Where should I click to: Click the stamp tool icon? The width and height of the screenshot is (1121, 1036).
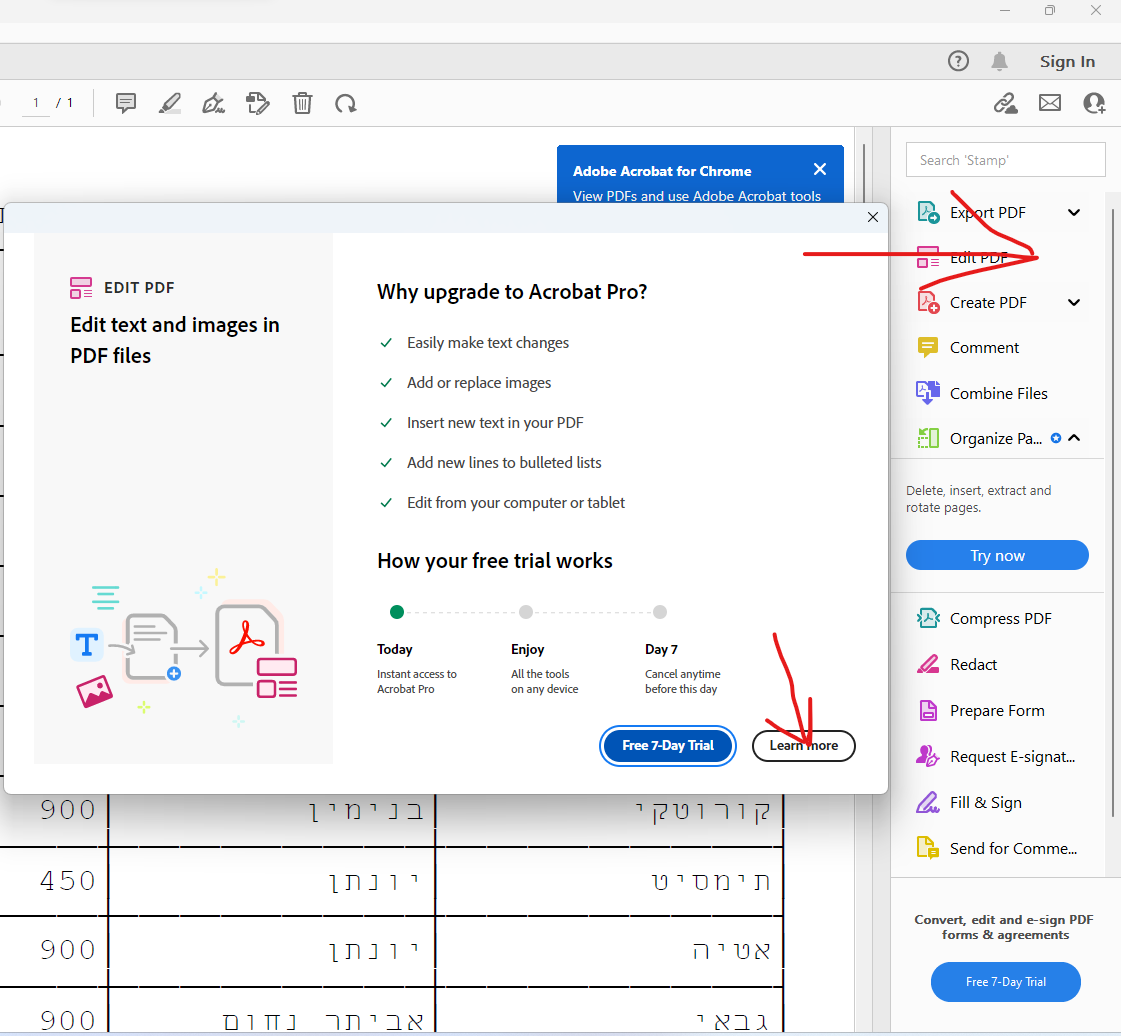point(257,104)
